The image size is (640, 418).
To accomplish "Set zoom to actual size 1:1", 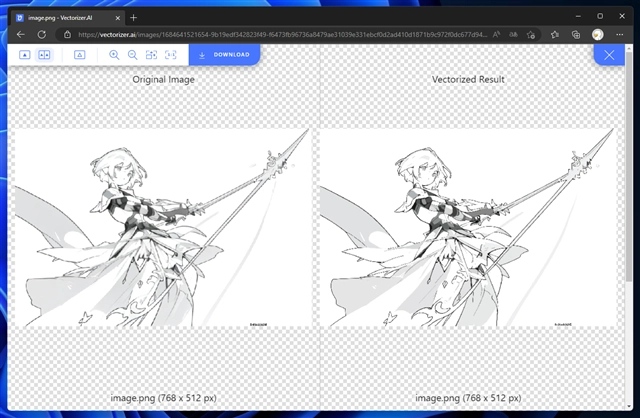I will 170,55.
